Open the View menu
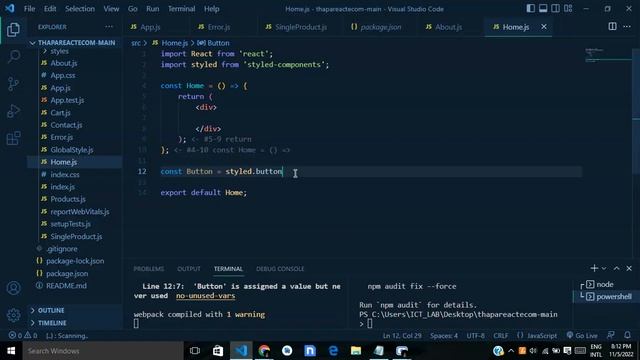 point(111,9)
